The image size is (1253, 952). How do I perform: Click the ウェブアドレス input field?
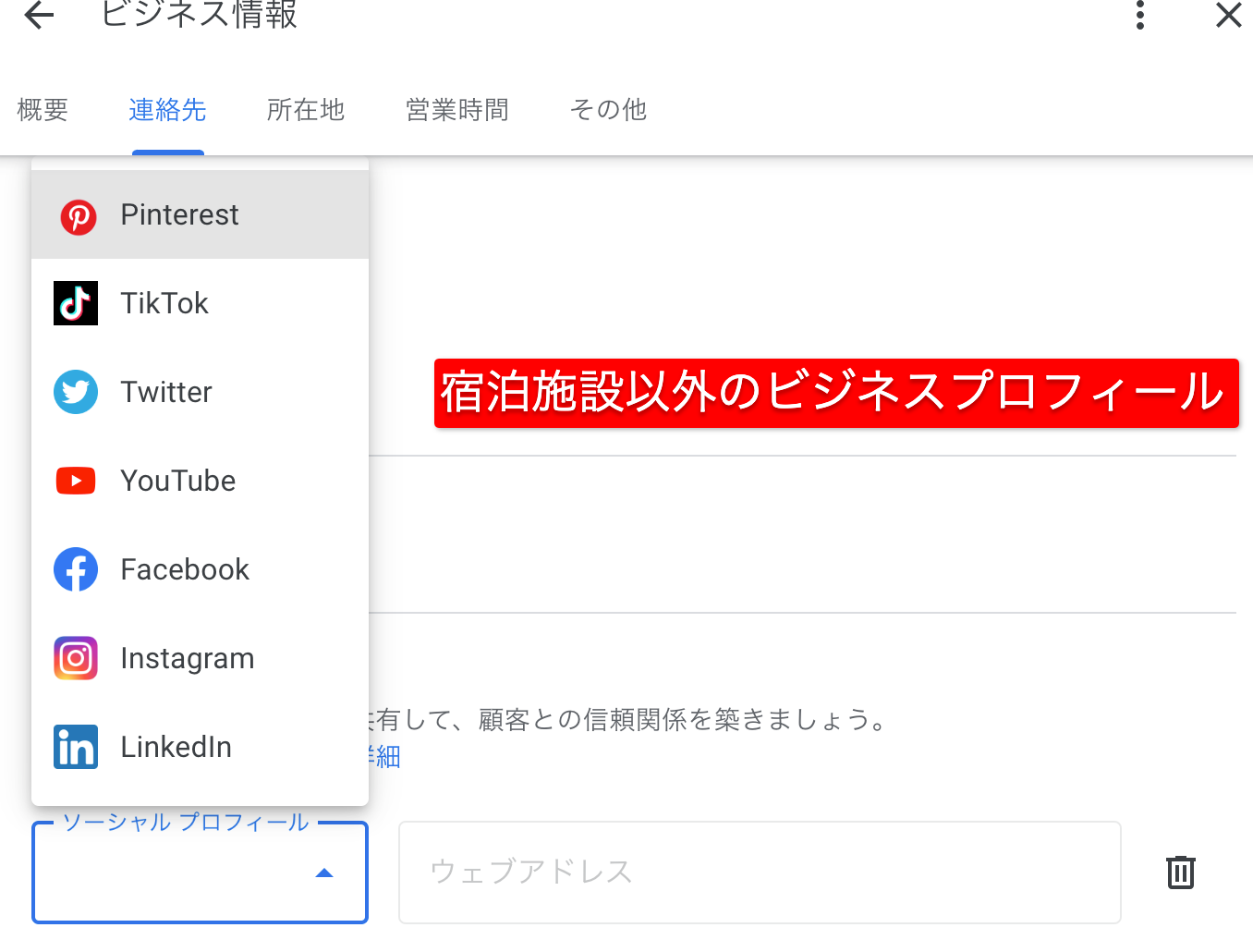point(760,872)
